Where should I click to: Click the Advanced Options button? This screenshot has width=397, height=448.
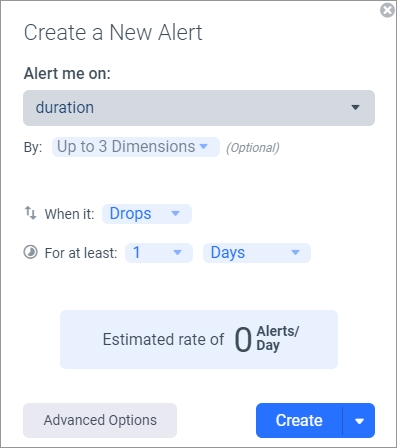[x=100, y=420]
